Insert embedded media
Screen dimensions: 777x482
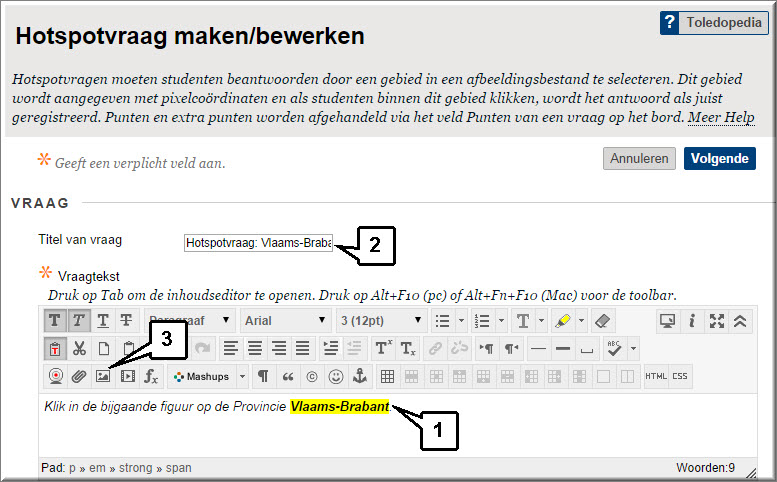tap(127, 376)
